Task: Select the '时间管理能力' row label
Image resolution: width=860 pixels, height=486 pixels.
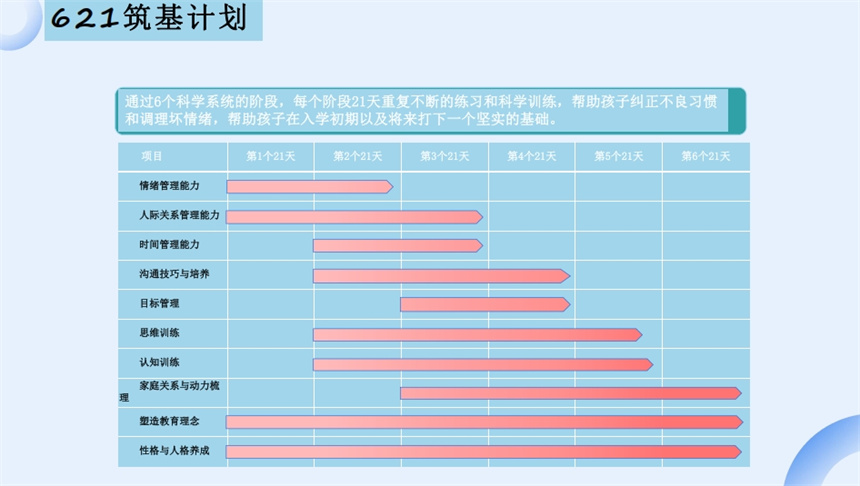Action: (169, 245)
